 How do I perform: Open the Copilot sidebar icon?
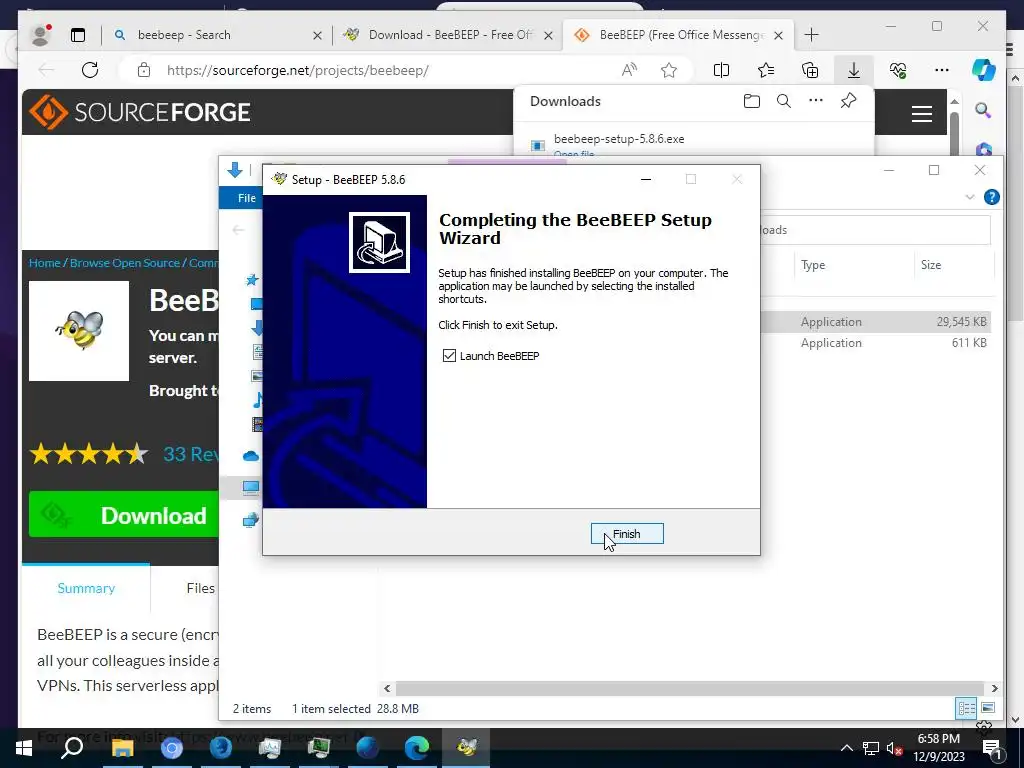984,70
